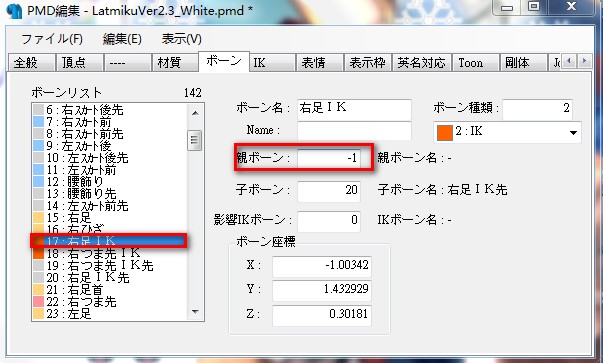
Task: Click the bone list scroll down arrow
Action: pos(195,311)
